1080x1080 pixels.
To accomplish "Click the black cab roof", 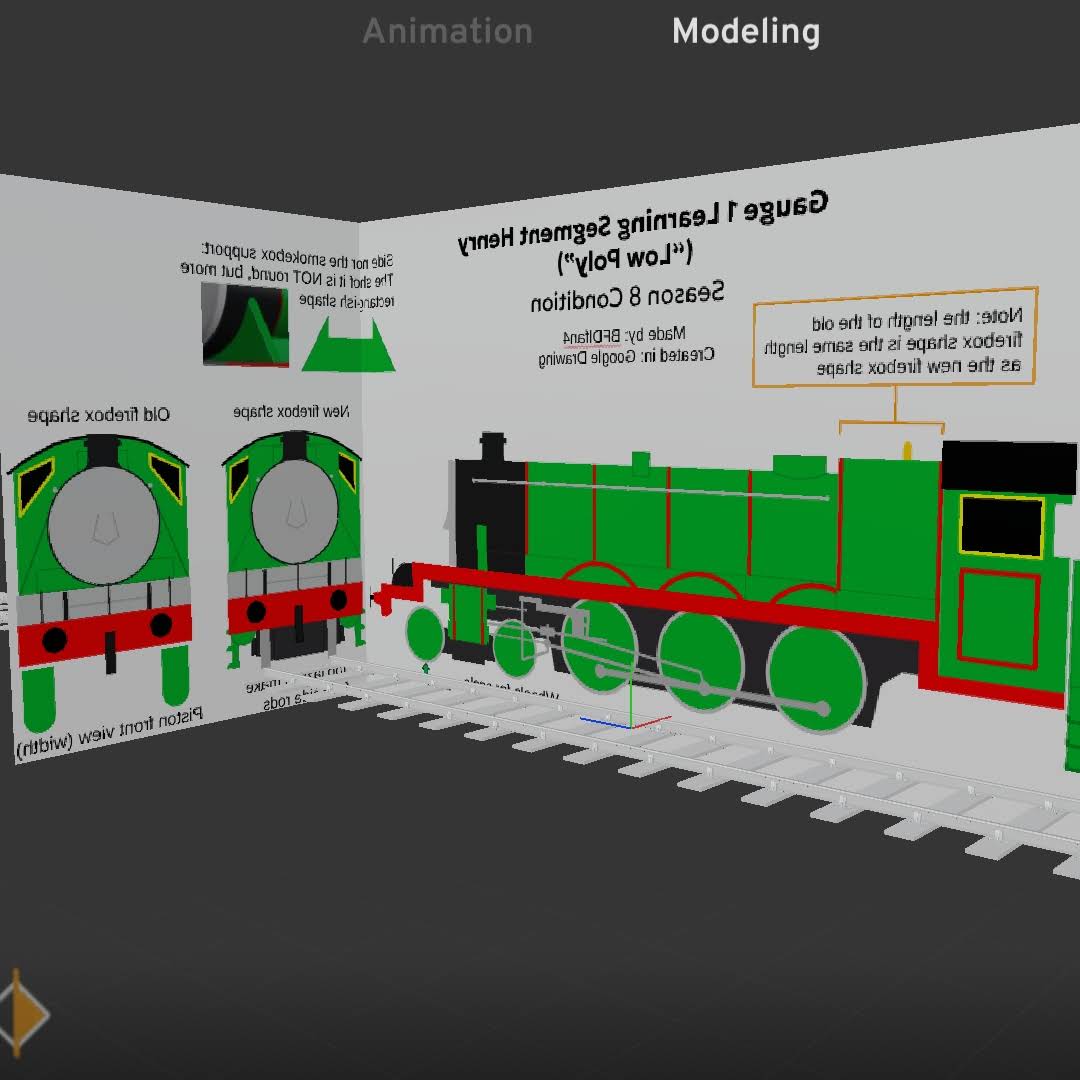I will (x=1008, y=467).
